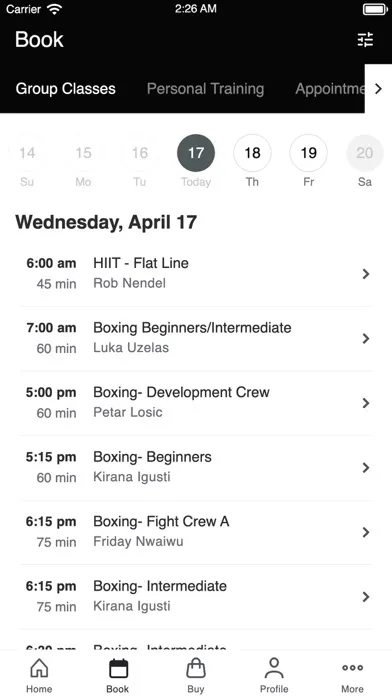Screen dimensions: 392x696
Task: Tap the Book calendar icon
Action: point(118,668)
